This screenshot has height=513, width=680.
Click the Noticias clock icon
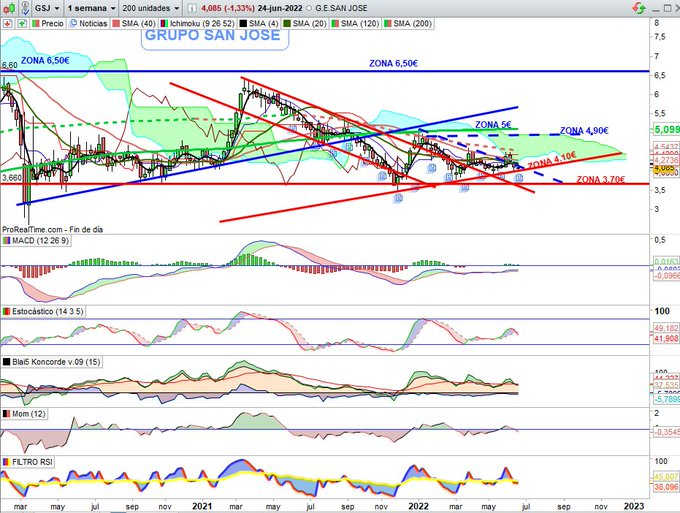73,23
